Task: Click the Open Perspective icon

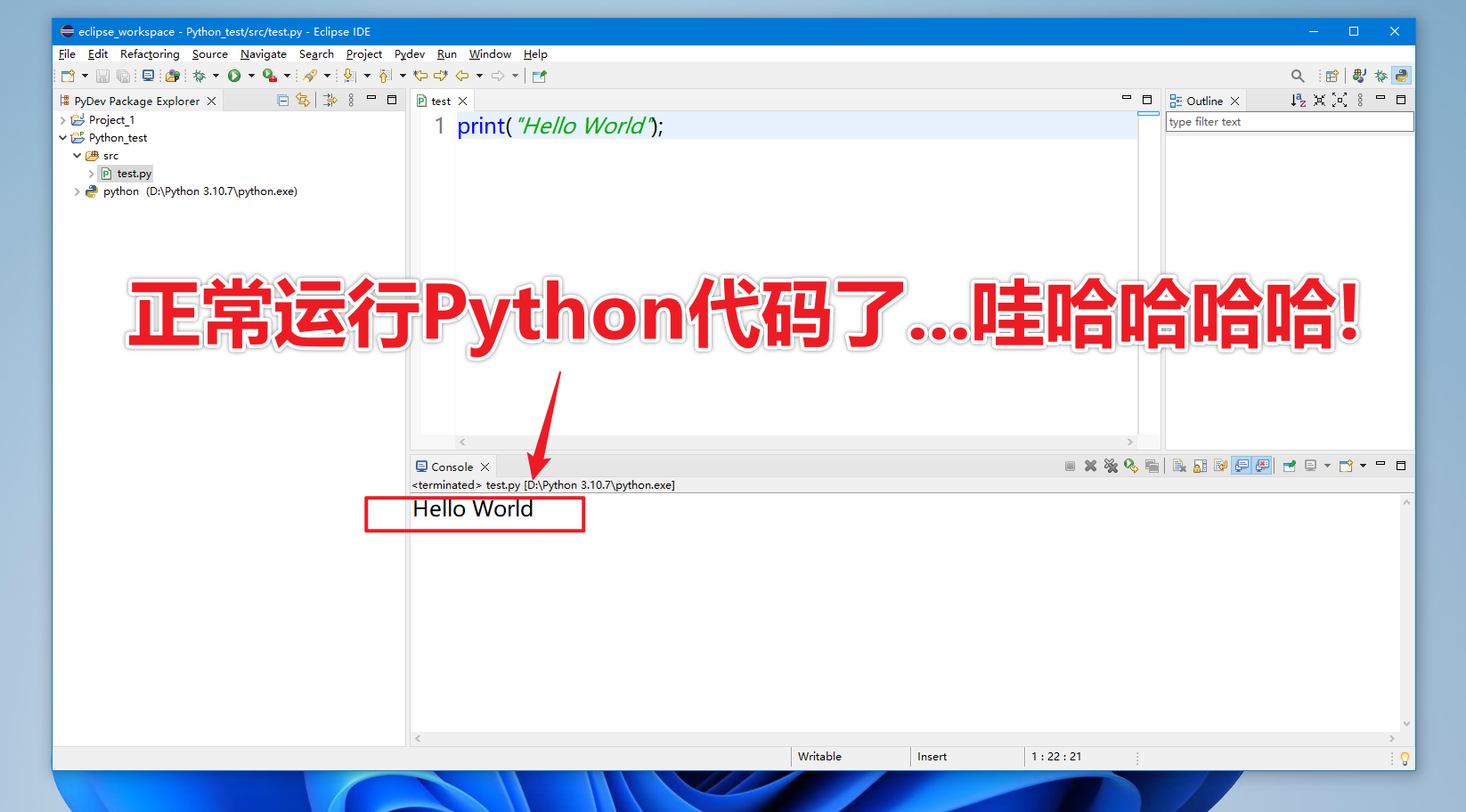Action: (x=1332, y=77)
